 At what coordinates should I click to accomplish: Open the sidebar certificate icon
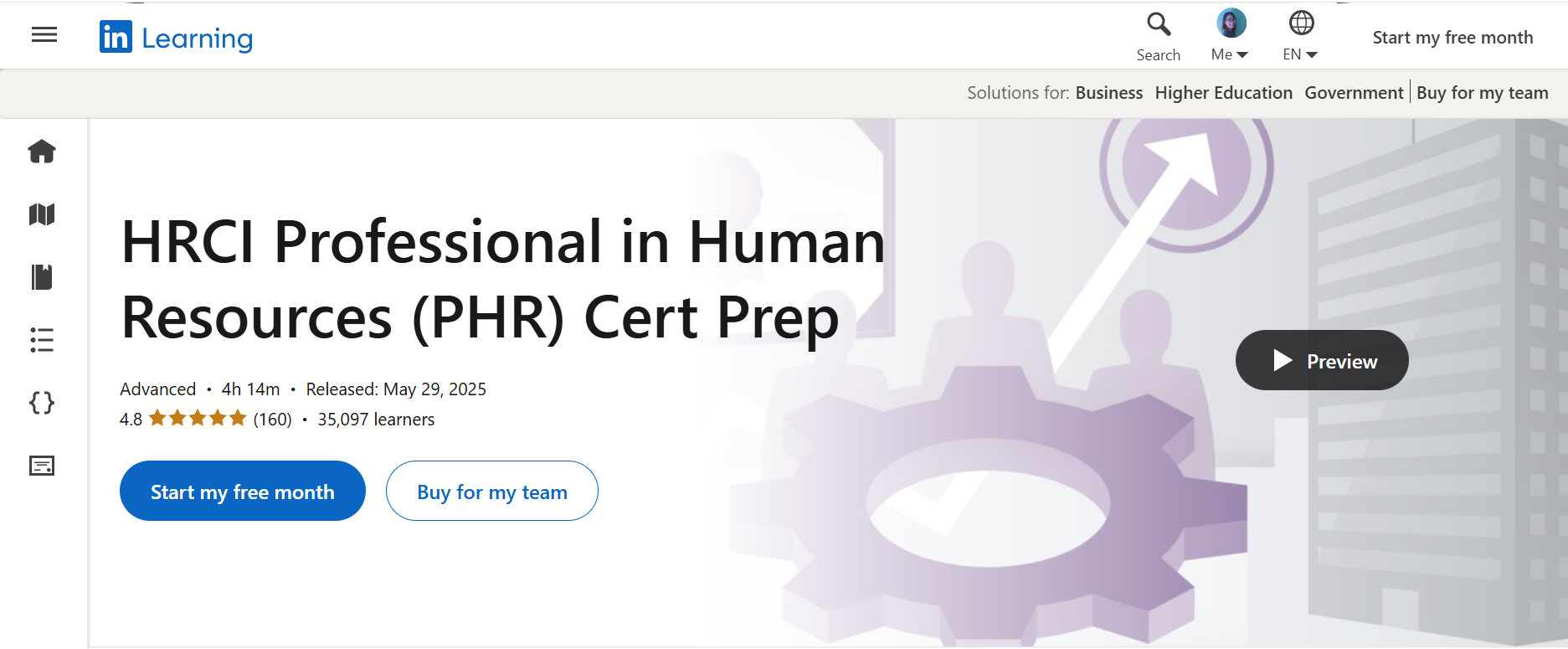(42, 466)
